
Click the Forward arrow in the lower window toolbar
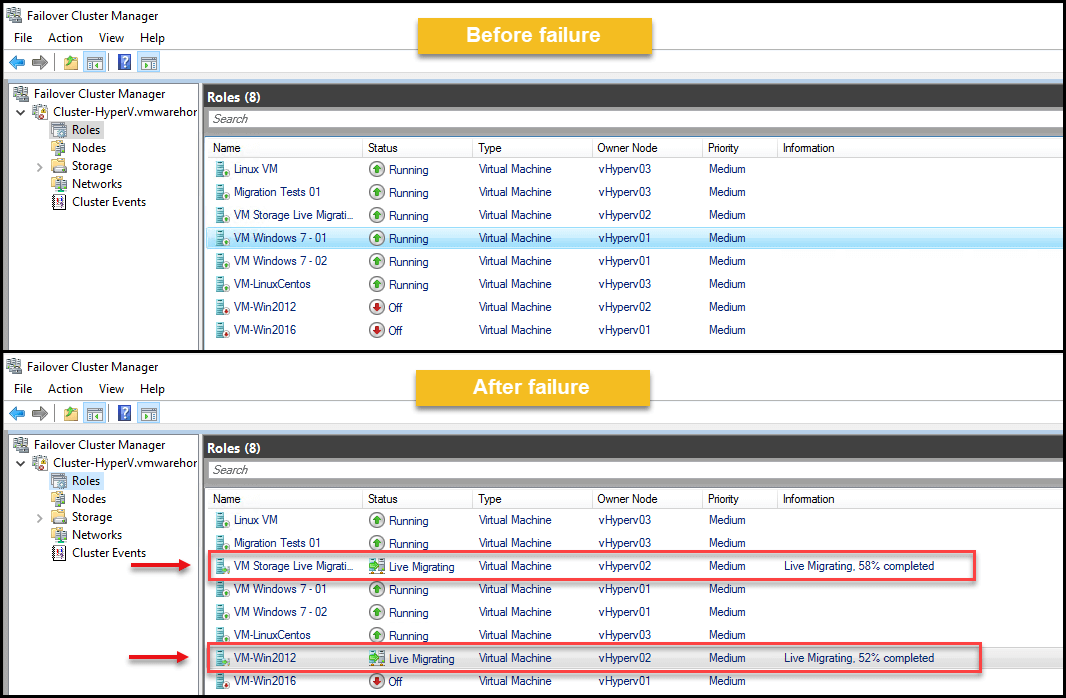40,414
